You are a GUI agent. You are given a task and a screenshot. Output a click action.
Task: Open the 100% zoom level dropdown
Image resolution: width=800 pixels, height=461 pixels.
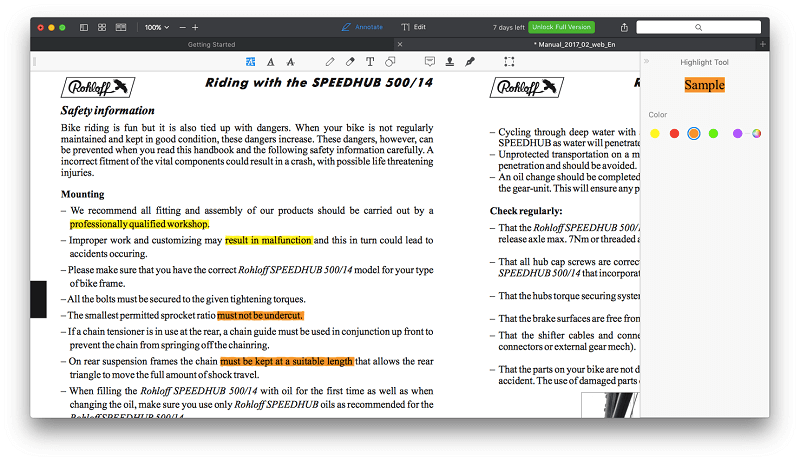pos(157,27)
